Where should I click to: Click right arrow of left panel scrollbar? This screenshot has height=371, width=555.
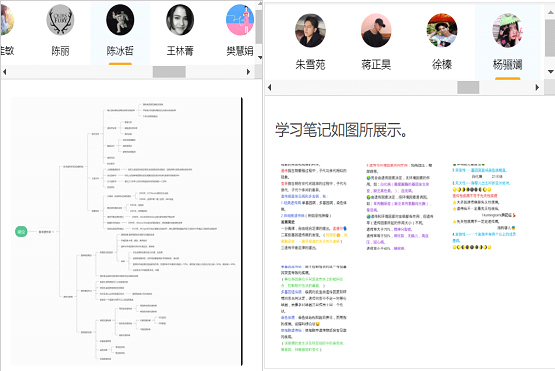pos(248,72)
